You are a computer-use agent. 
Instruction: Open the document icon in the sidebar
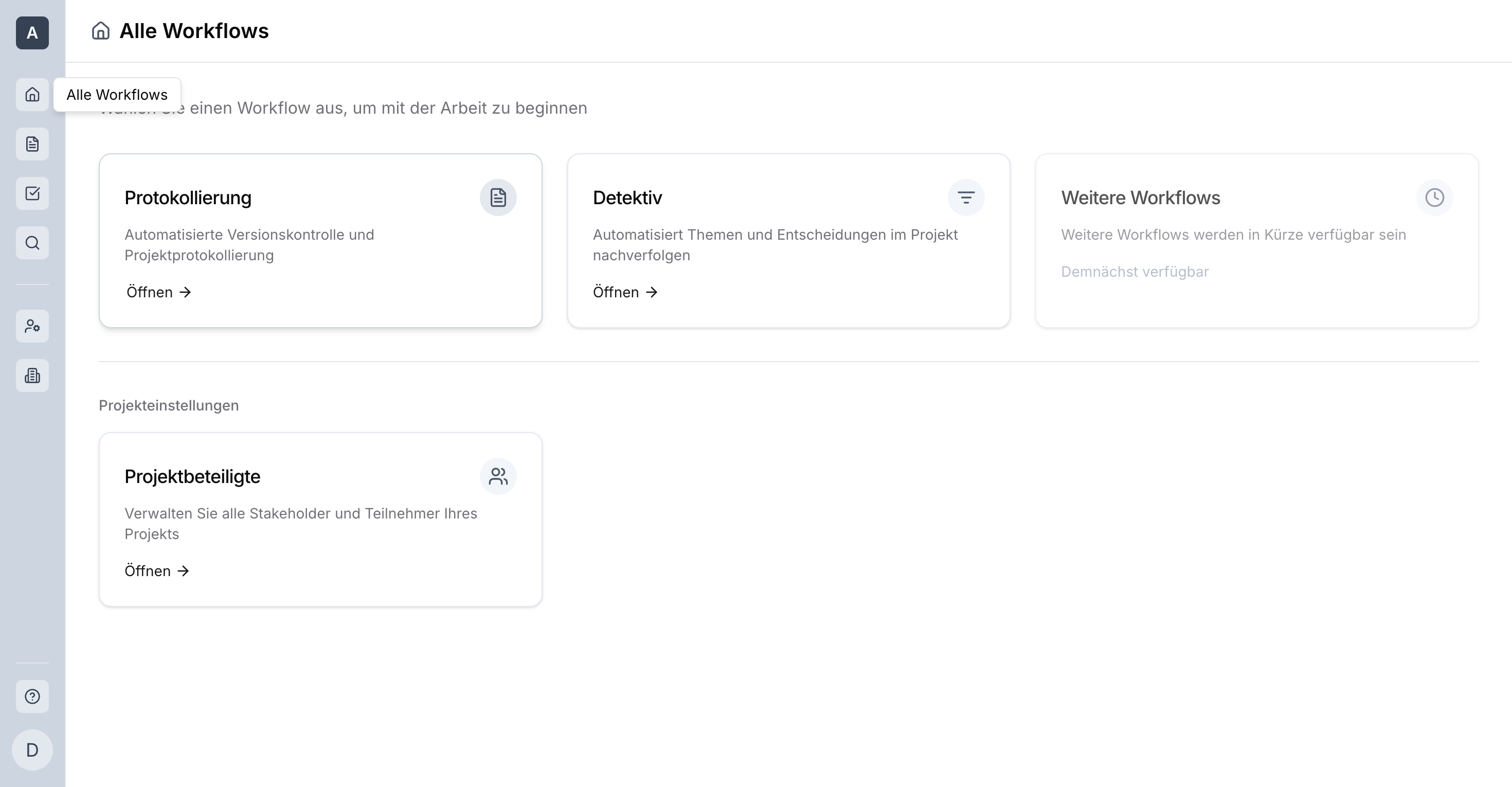[32, 144]
